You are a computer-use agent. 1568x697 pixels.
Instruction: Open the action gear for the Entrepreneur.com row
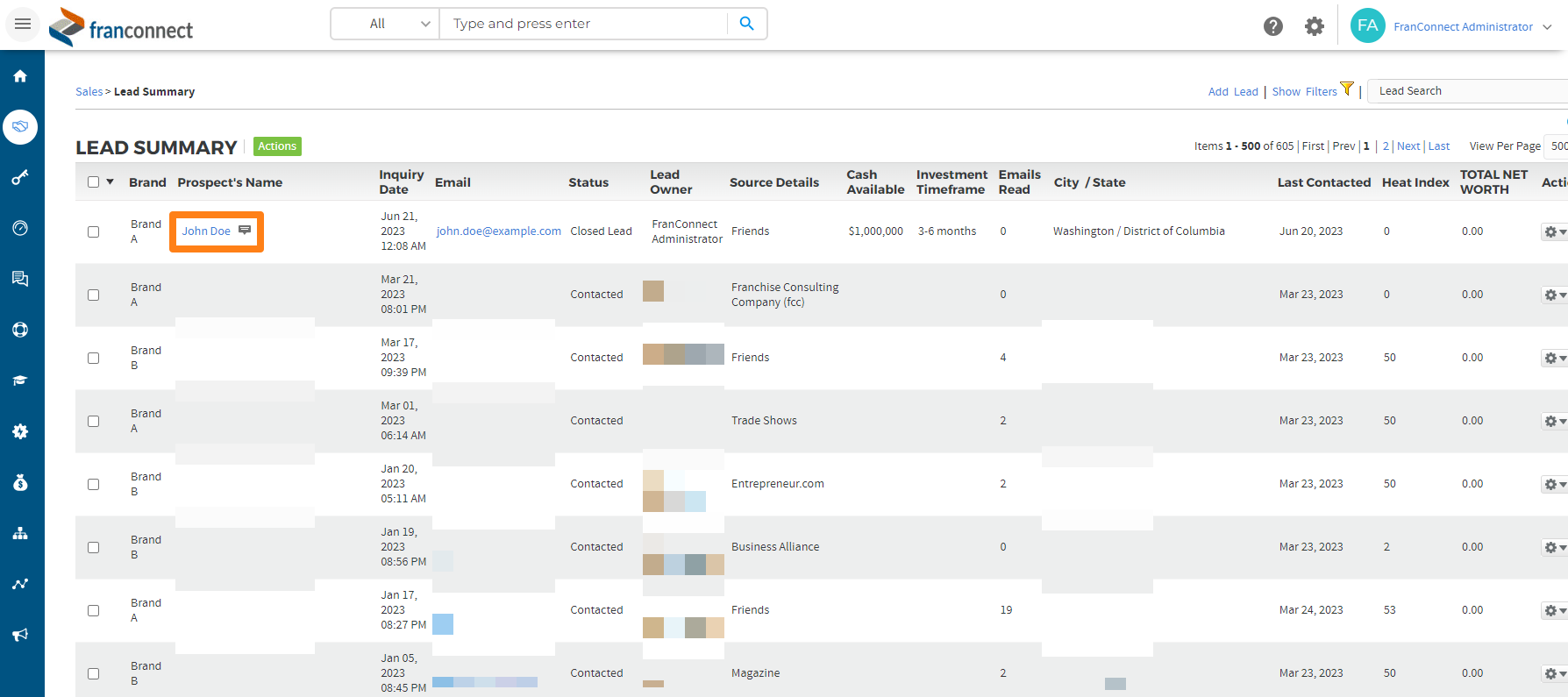click(1554, 484)
